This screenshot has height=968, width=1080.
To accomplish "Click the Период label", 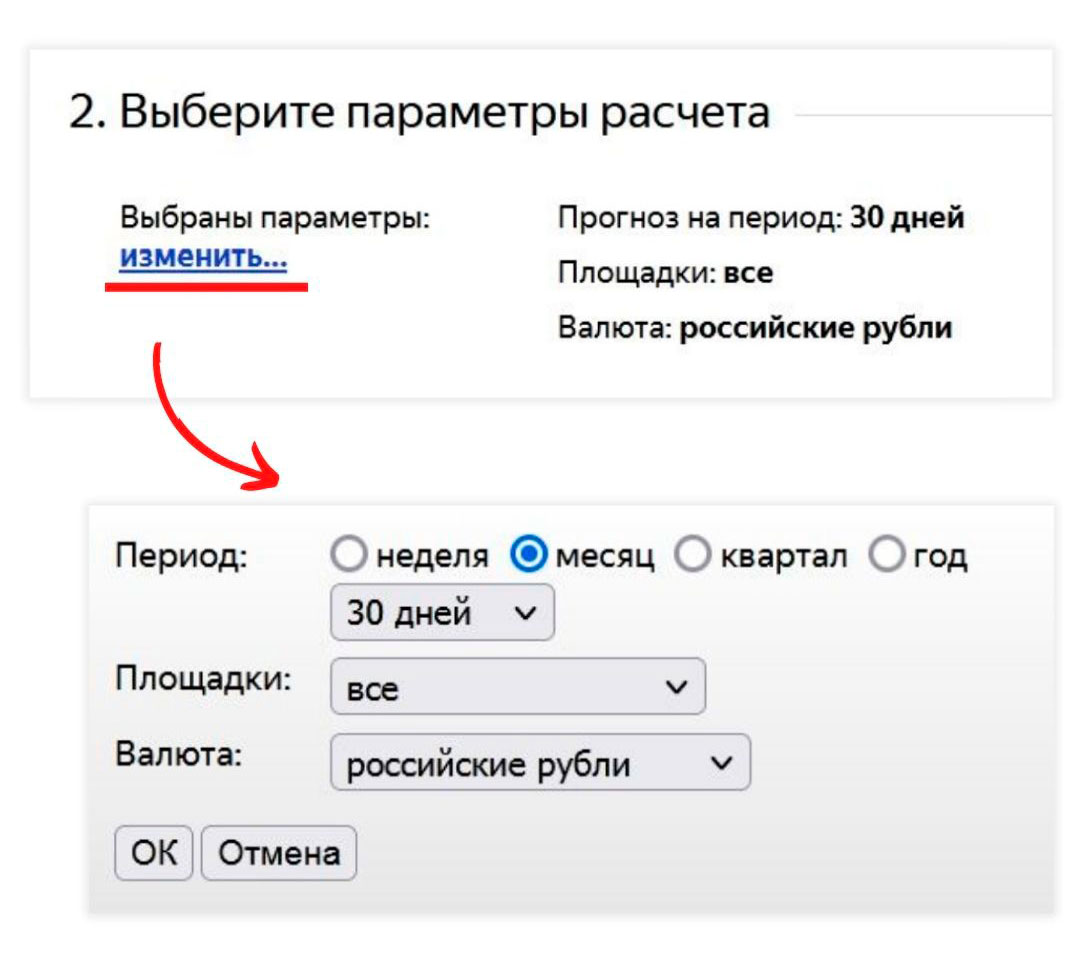I will coord(182,555).
